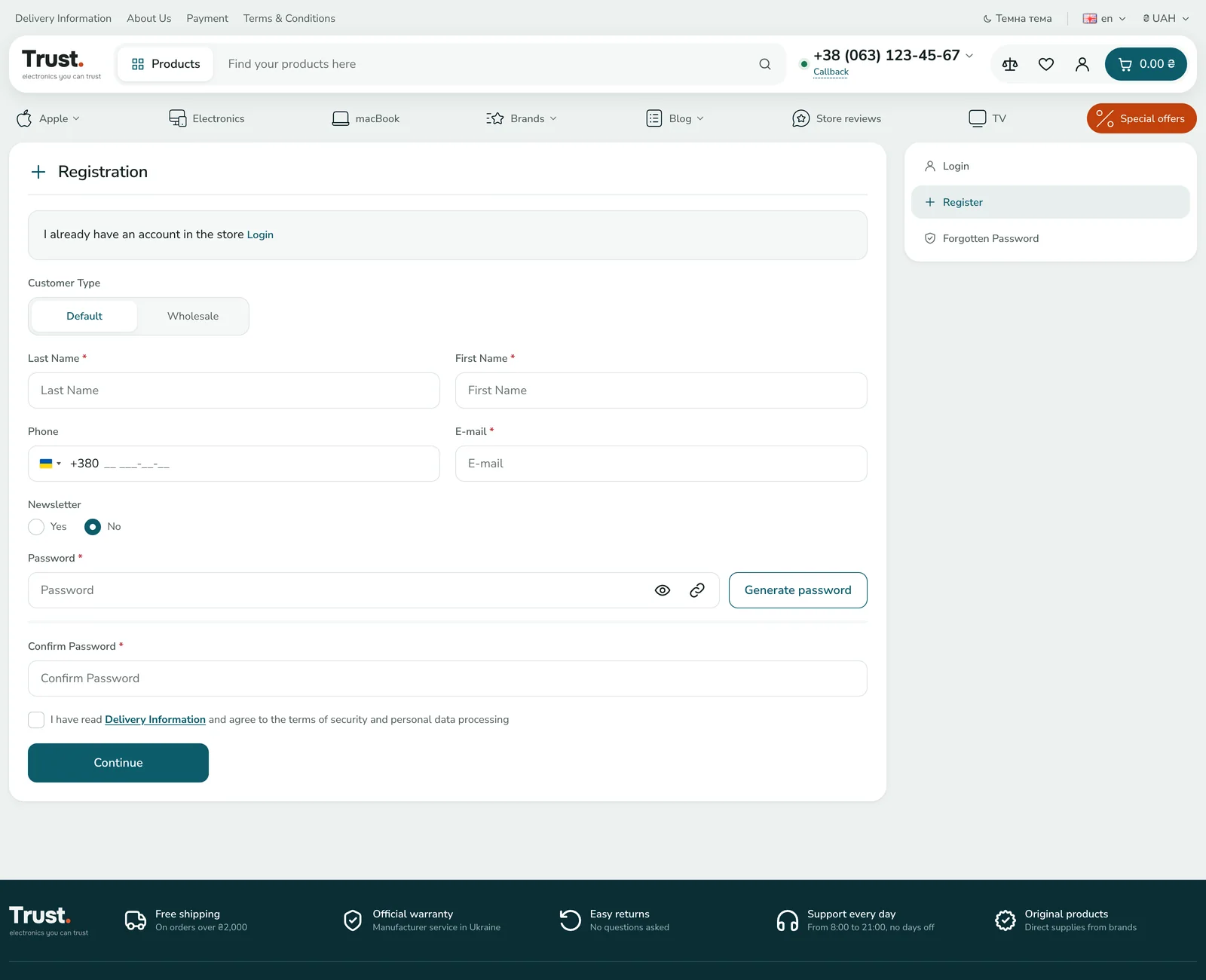Choose Default customer type
This screenshot has height=980, width=1206.
tap(84, 316)
